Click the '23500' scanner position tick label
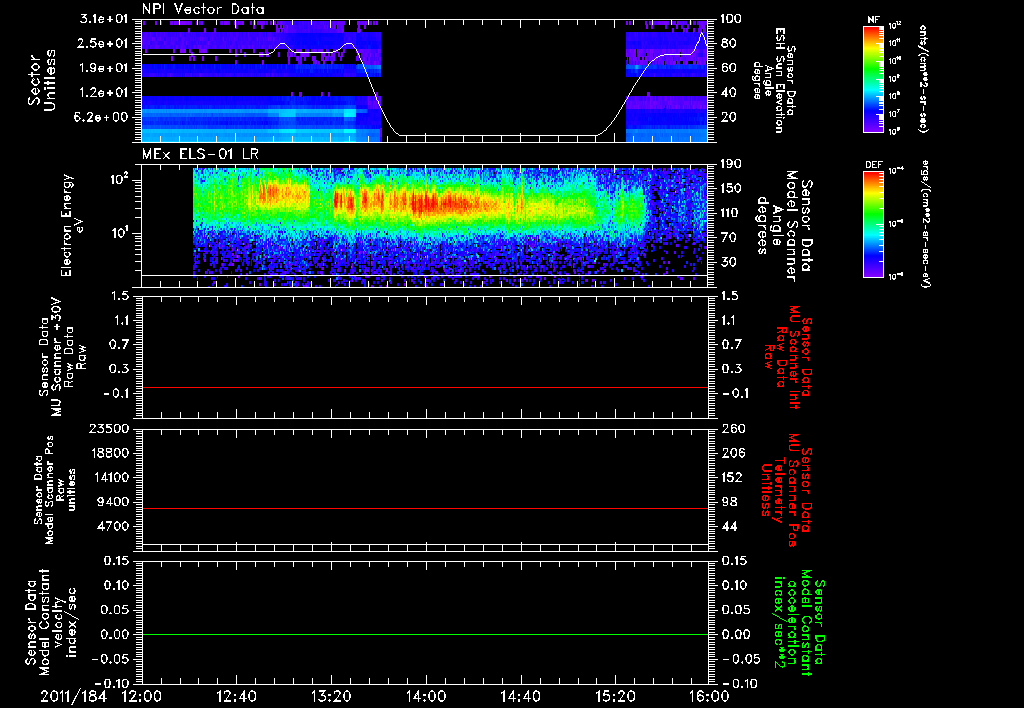This screenshot has width=1024, height=708. point(109,429)
